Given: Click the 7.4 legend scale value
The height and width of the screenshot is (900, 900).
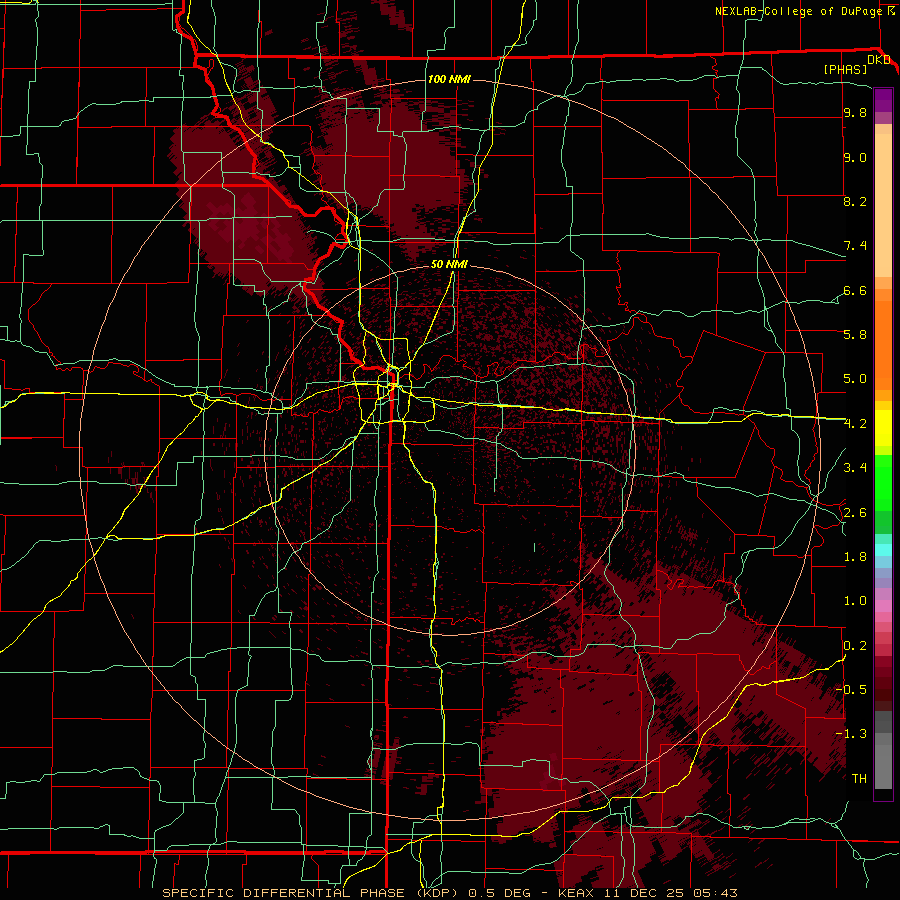Looking at the screenshot, I should 855,246.
